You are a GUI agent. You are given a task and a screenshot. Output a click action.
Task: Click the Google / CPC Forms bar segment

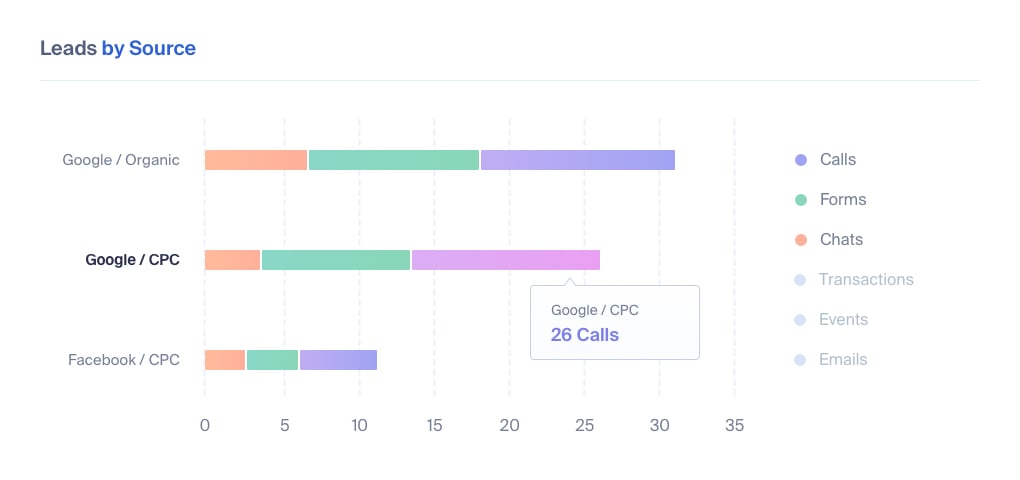coord(336,260)
